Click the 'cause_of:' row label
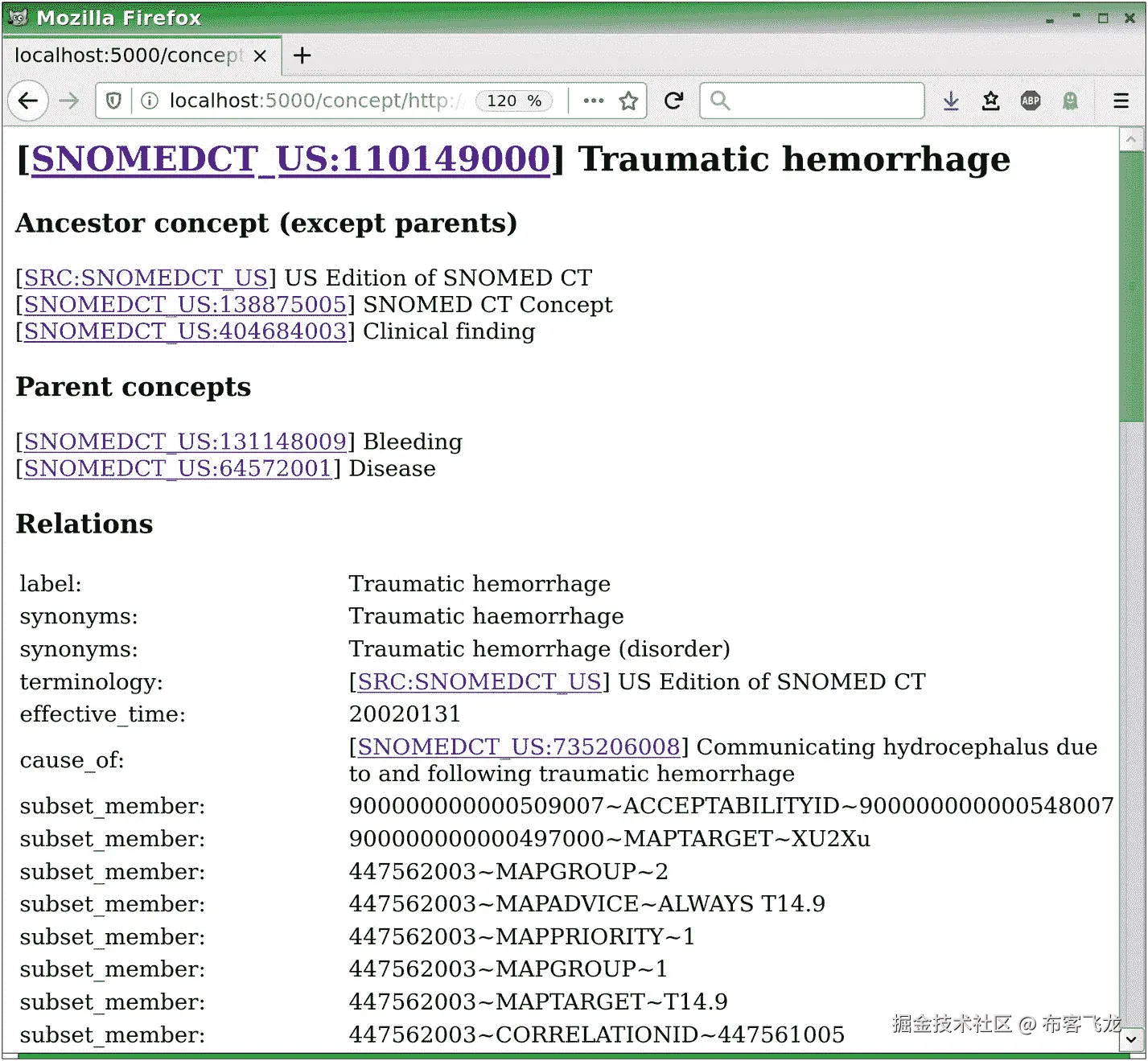 [x=72, y=760]
